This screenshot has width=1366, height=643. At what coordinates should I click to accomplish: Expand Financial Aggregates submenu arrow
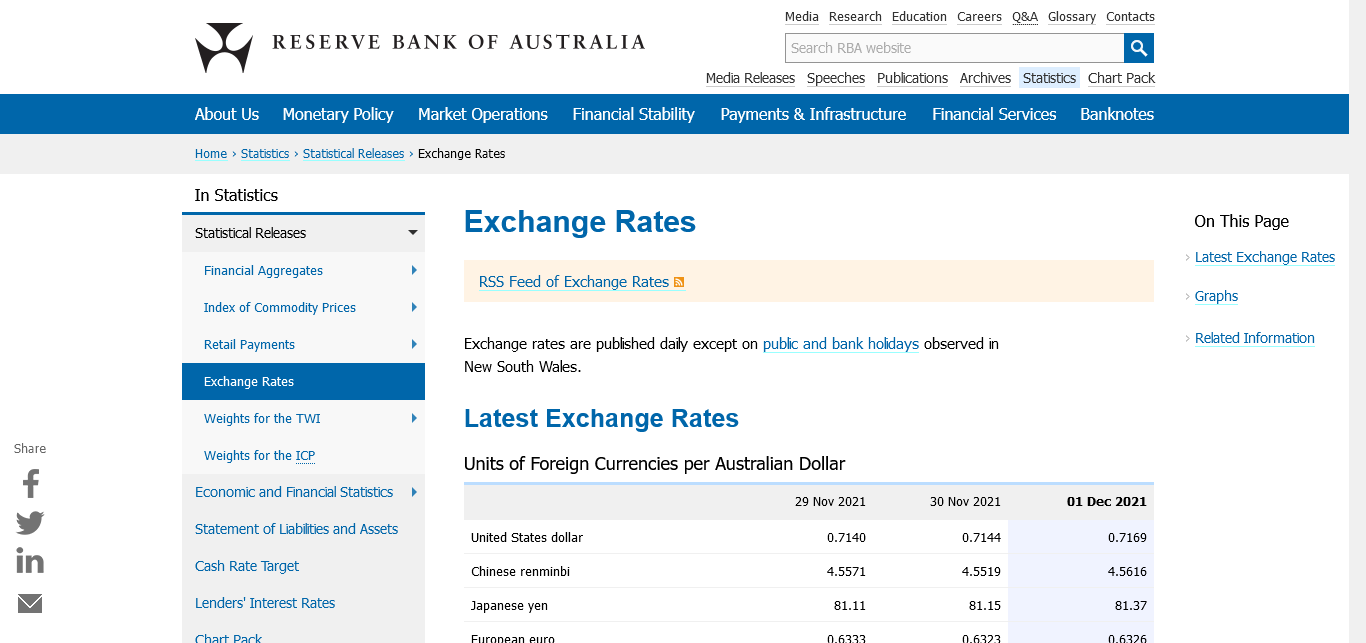coord(413,270)
